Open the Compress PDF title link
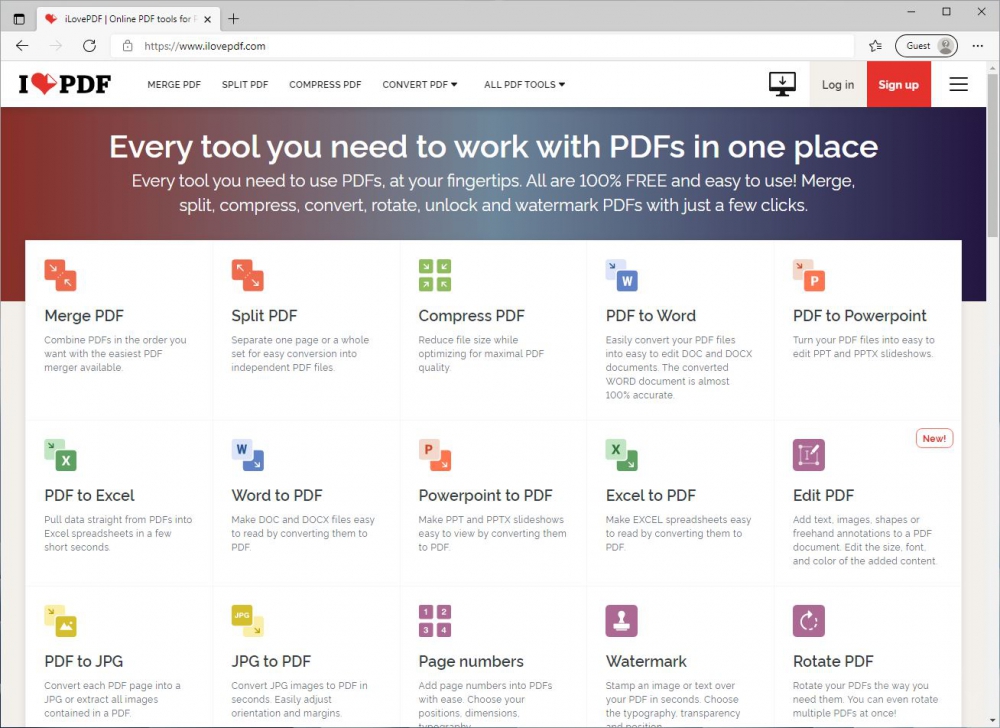 point(471,316)
